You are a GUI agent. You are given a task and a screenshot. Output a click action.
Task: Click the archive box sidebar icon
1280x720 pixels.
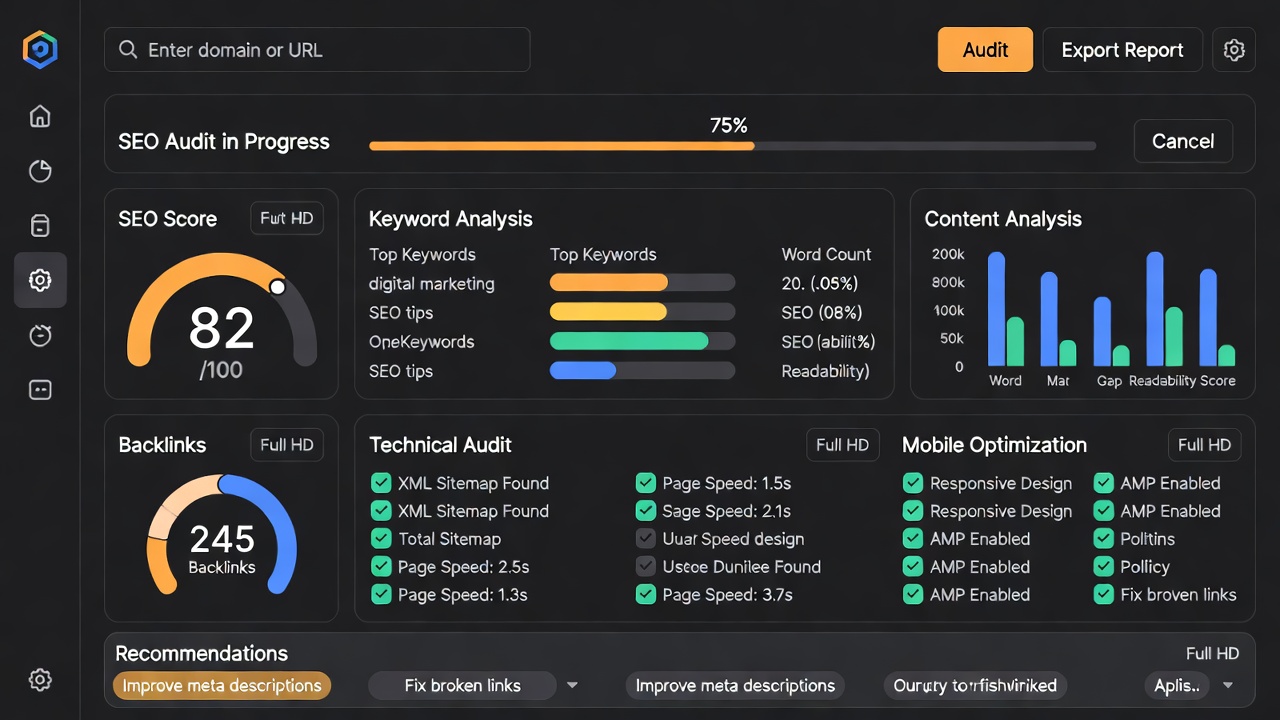tap(40, 226)
